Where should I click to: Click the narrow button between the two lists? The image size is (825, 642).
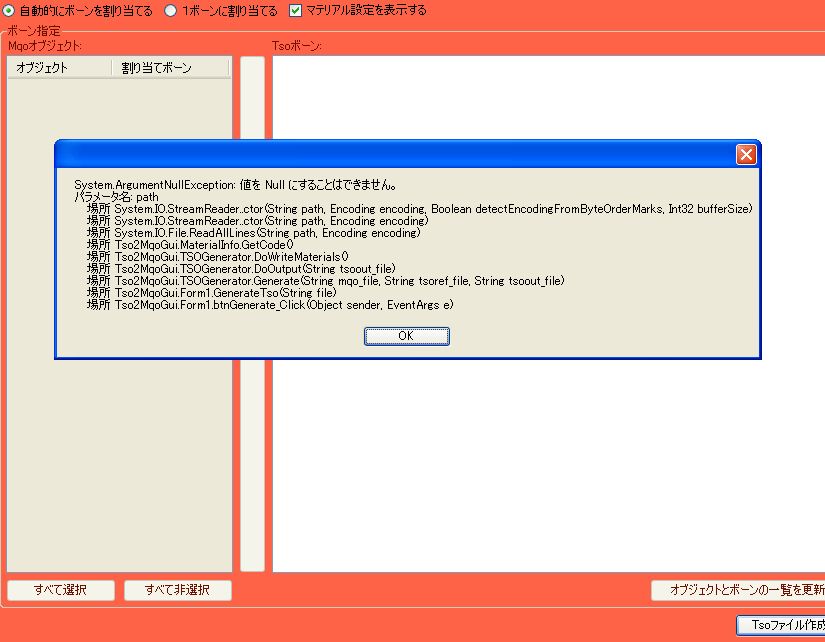tap(252, 100)
